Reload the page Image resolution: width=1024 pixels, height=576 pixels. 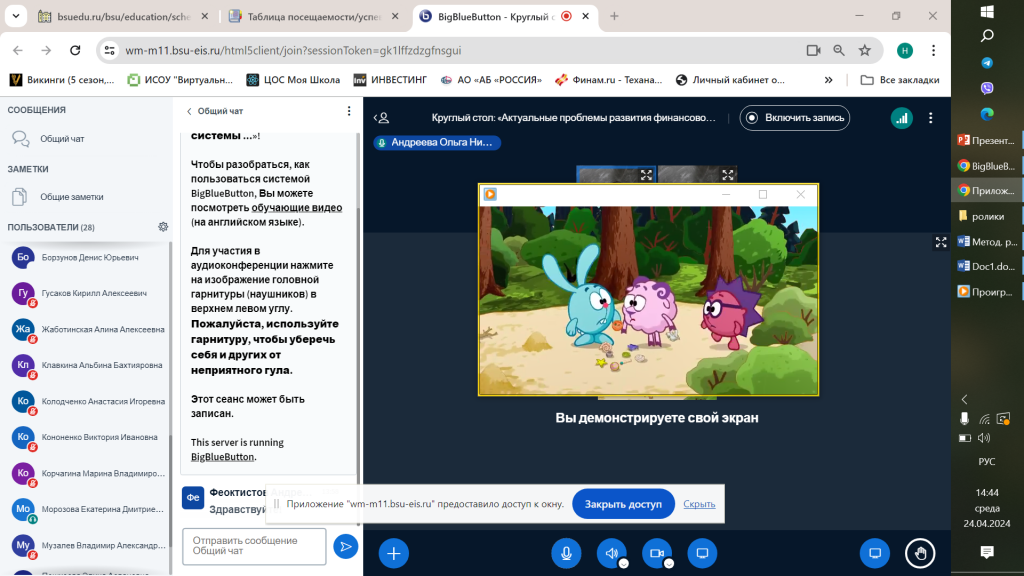[x=75, y=50]
